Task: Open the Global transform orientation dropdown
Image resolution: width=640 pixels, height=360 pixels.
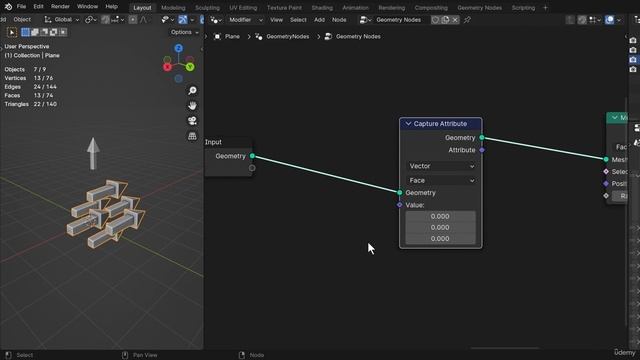Action: pos(62,20)
